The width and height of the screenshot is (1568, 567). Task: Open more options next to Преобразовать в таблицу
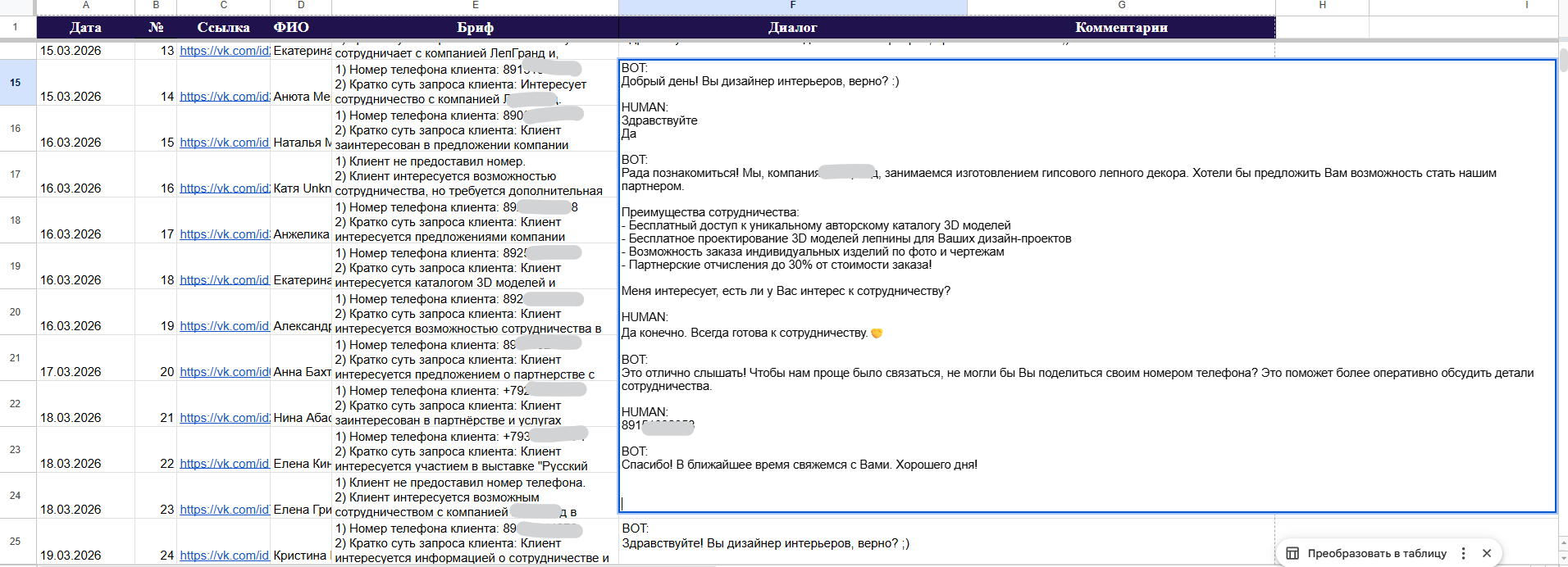tap(1464, 553)
